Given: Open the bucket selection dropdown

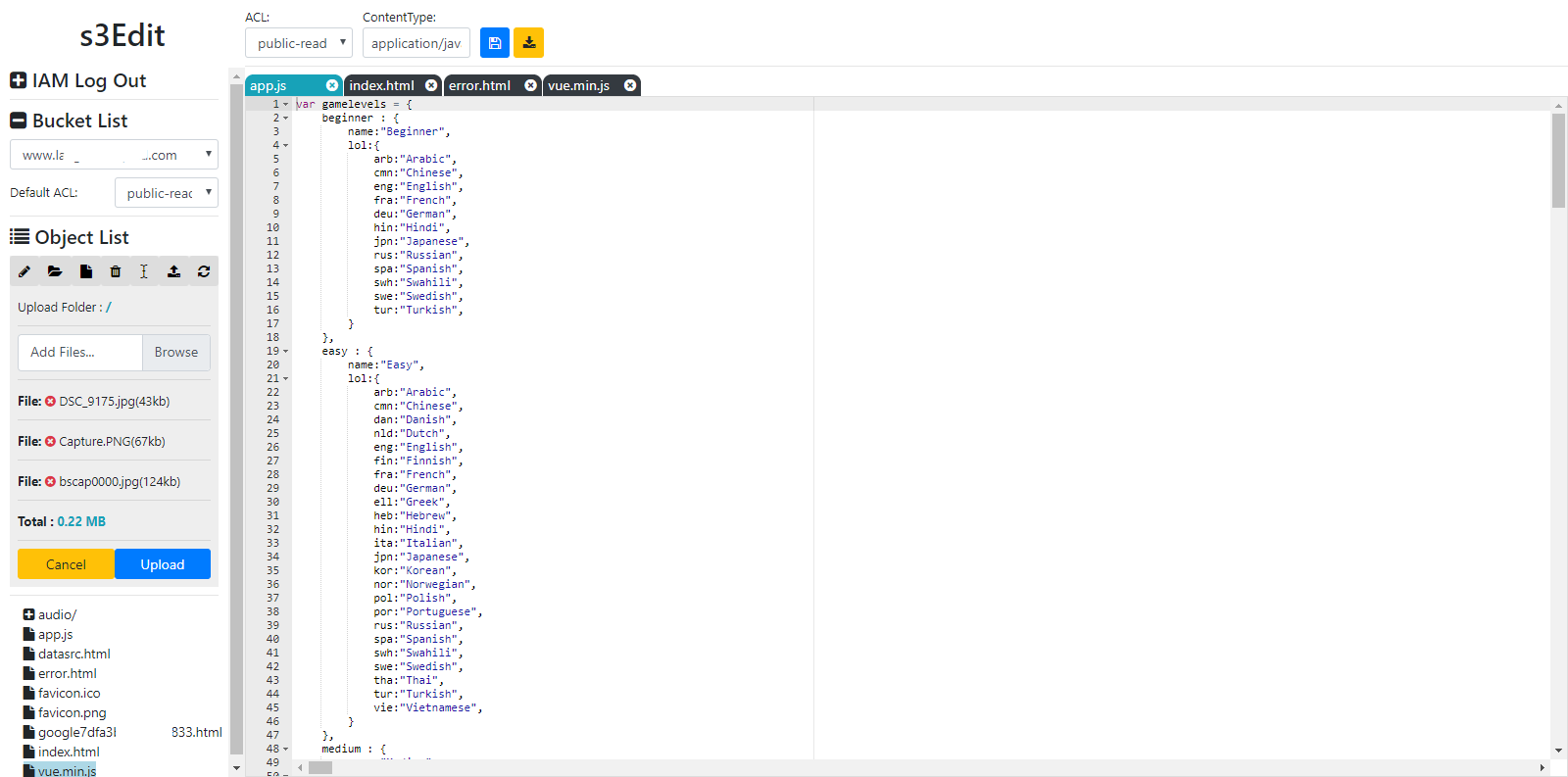Looking at the screenshot, I should [x=114, y=155].
